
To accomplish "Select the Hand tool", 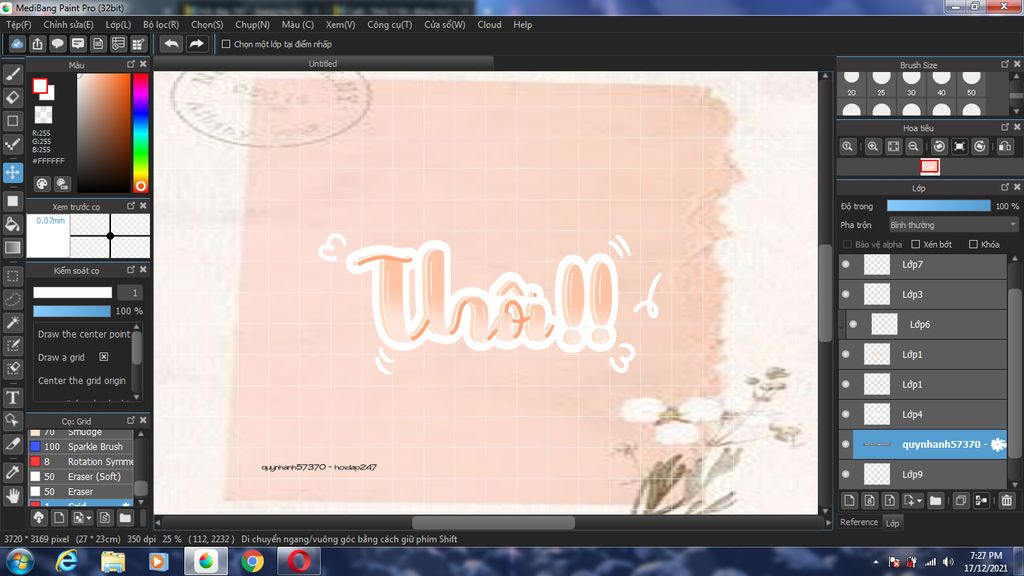I will coord(12,496).
